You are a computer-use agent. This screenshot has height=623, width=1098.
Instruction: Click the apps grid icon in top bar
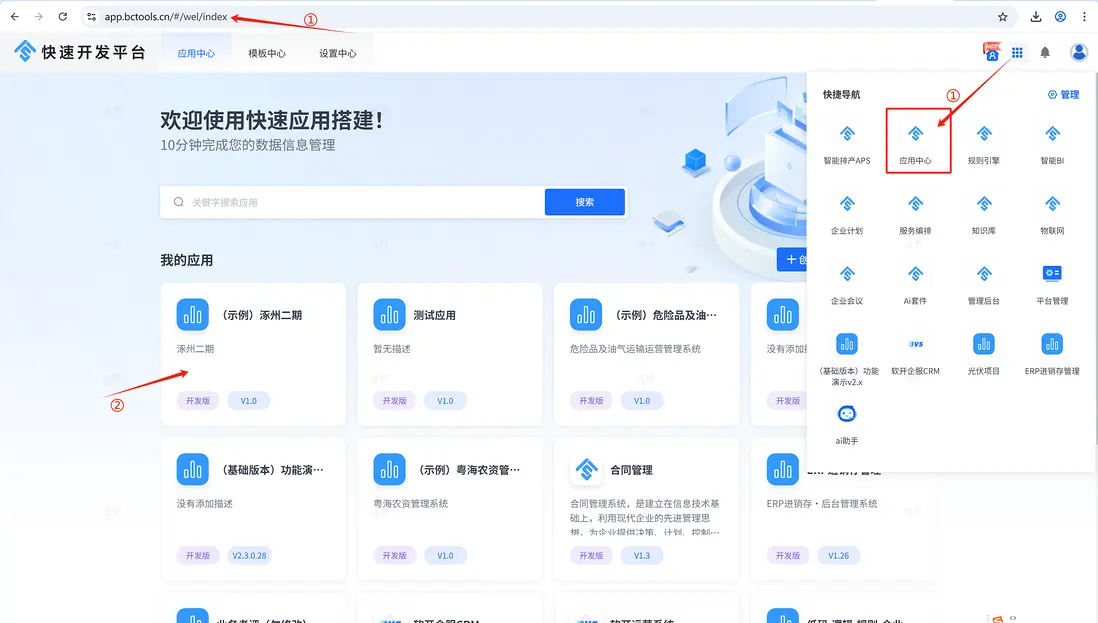click(x=1017, y=53)
